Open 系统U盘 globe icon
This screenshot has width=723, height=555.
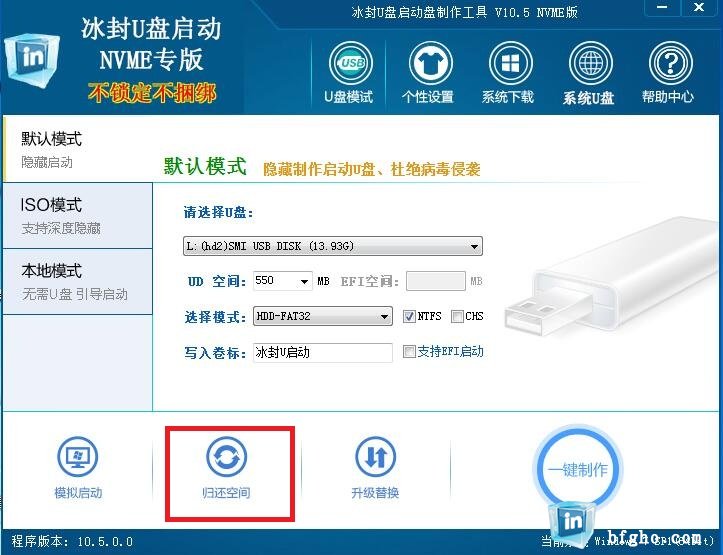(x=590, y=63)
